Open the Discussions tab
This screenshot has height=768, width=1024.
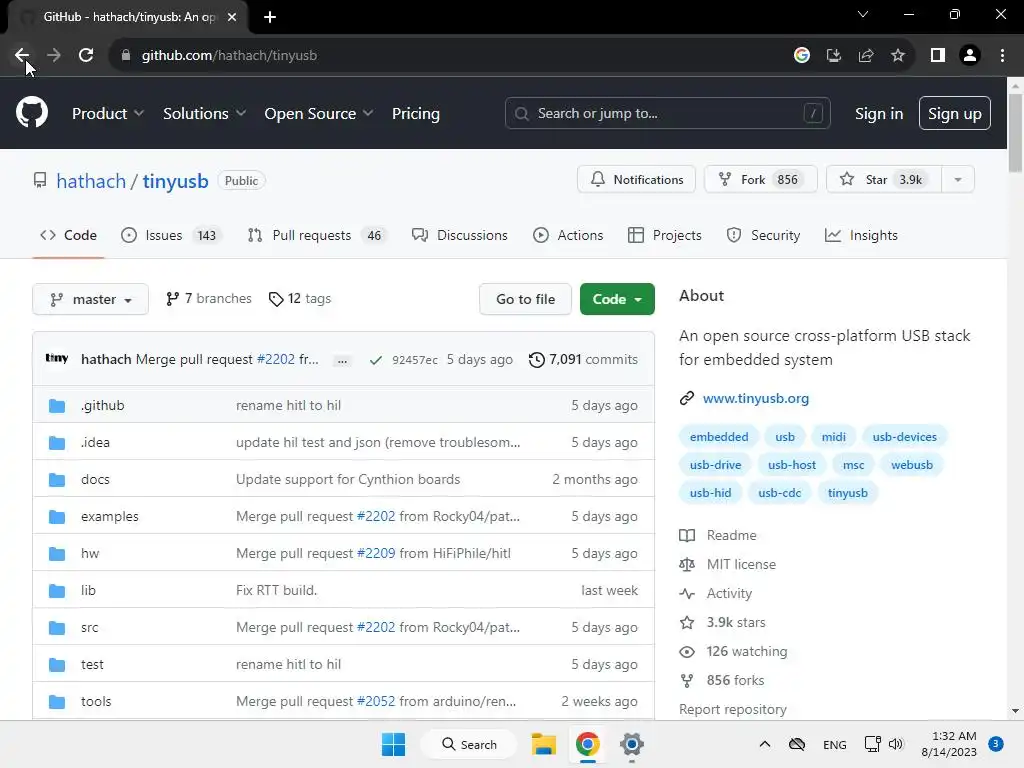460,235
